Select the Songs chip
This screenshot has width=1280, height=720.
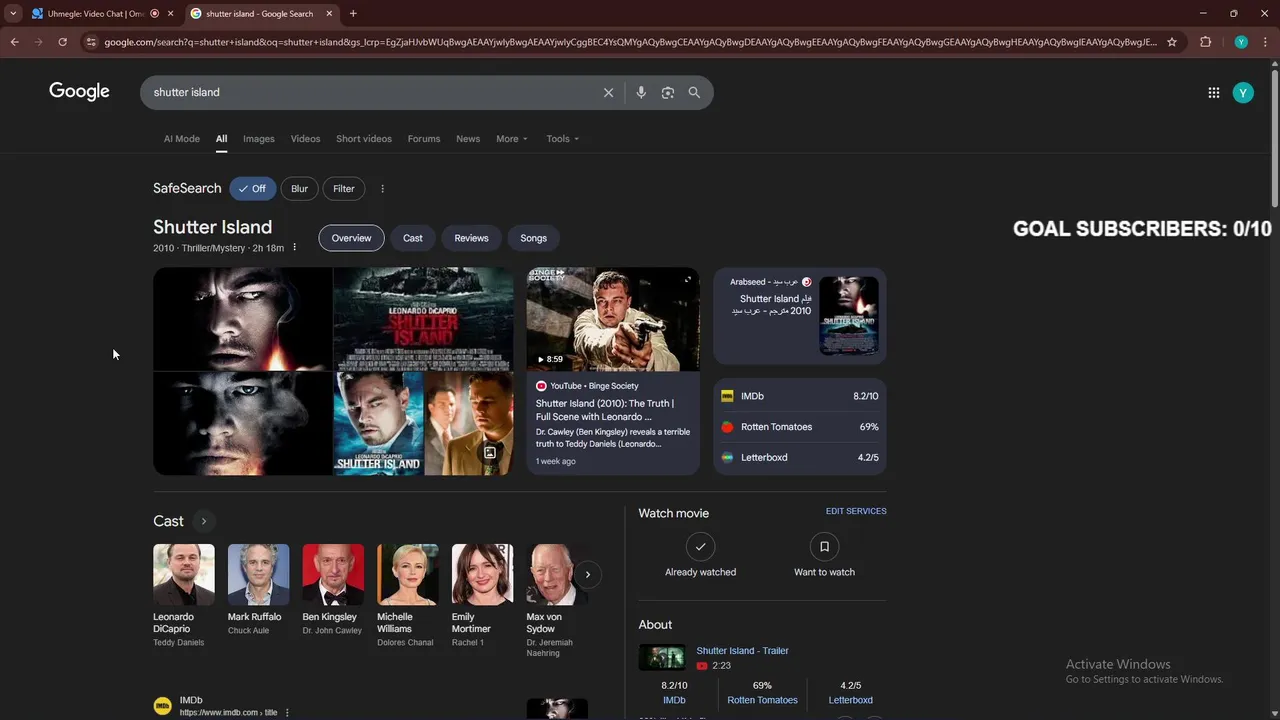click(533, 238)
